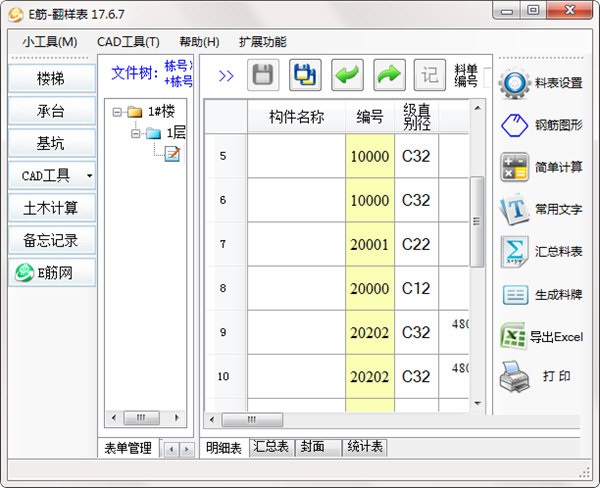The height and width of the screenshot is (488, 600).
Task: Select the 明细表 tab
Action: point(224,448)
